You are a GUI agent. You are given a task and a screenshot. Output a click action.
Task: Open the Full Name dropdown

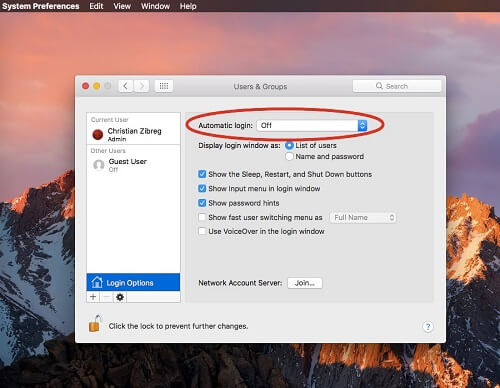pos(363,217)
